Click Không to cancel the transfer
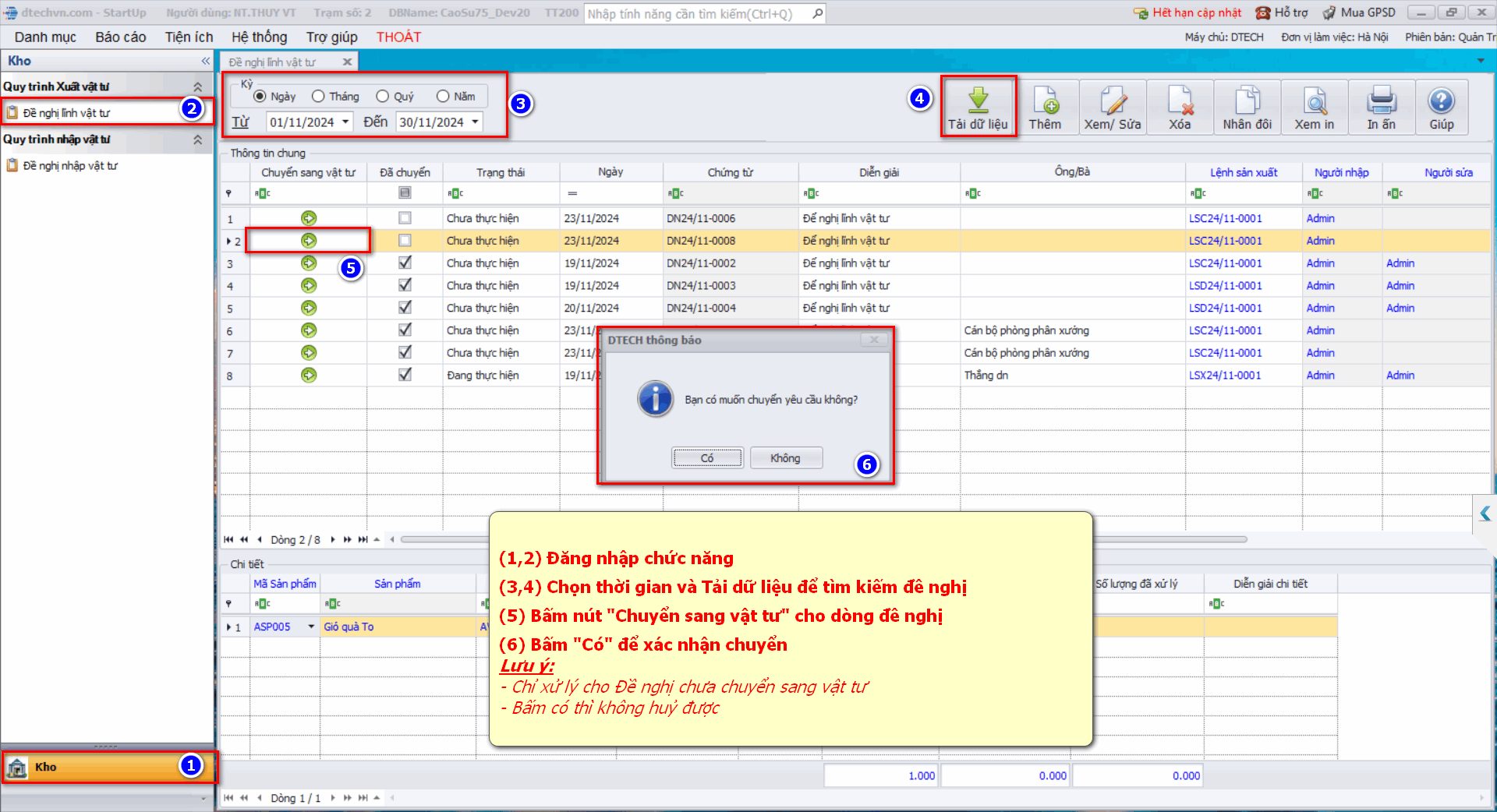This screenshot has width=1497, height=812. point(785,458)
